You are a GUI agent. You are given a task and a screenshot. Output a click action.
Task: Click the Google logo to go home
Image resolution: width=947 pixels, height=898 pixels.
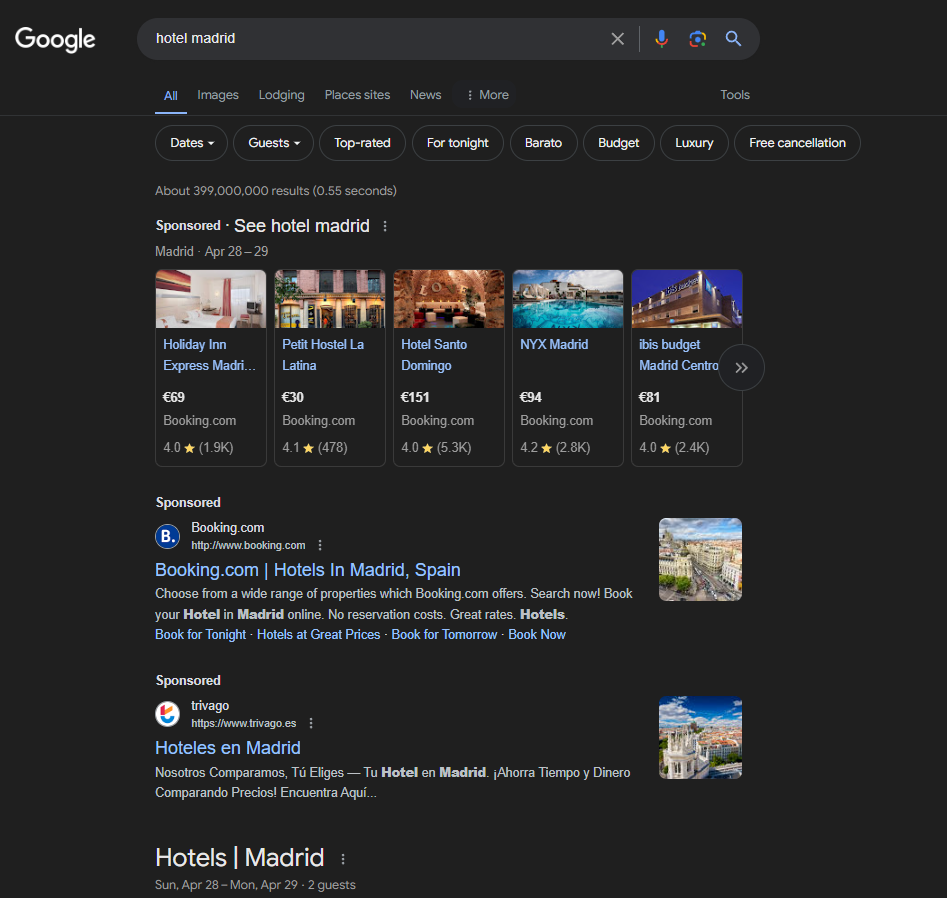[55, 40]
